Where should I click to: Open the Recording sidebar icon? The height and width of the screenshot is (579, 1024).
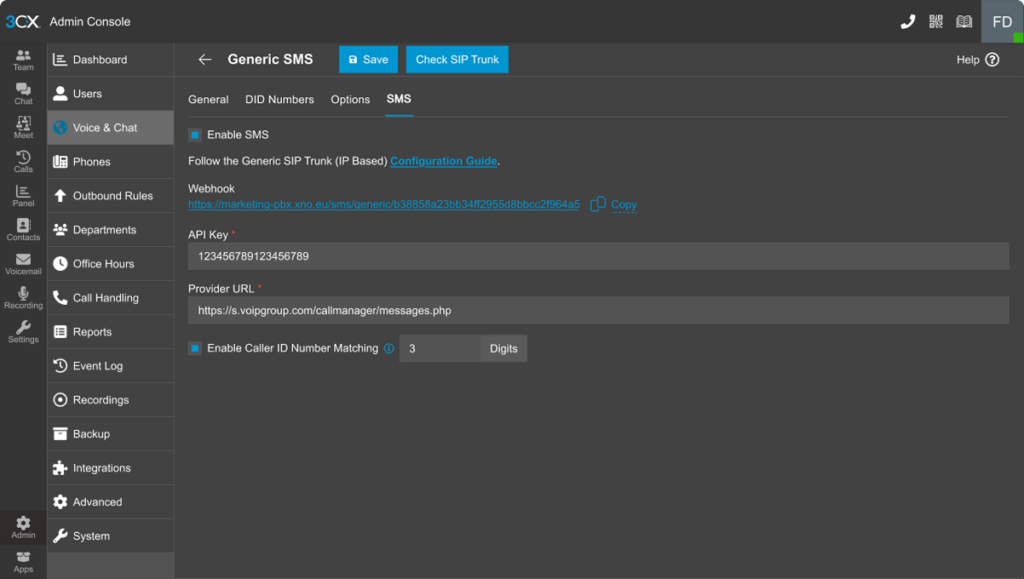tap(23, 298)
